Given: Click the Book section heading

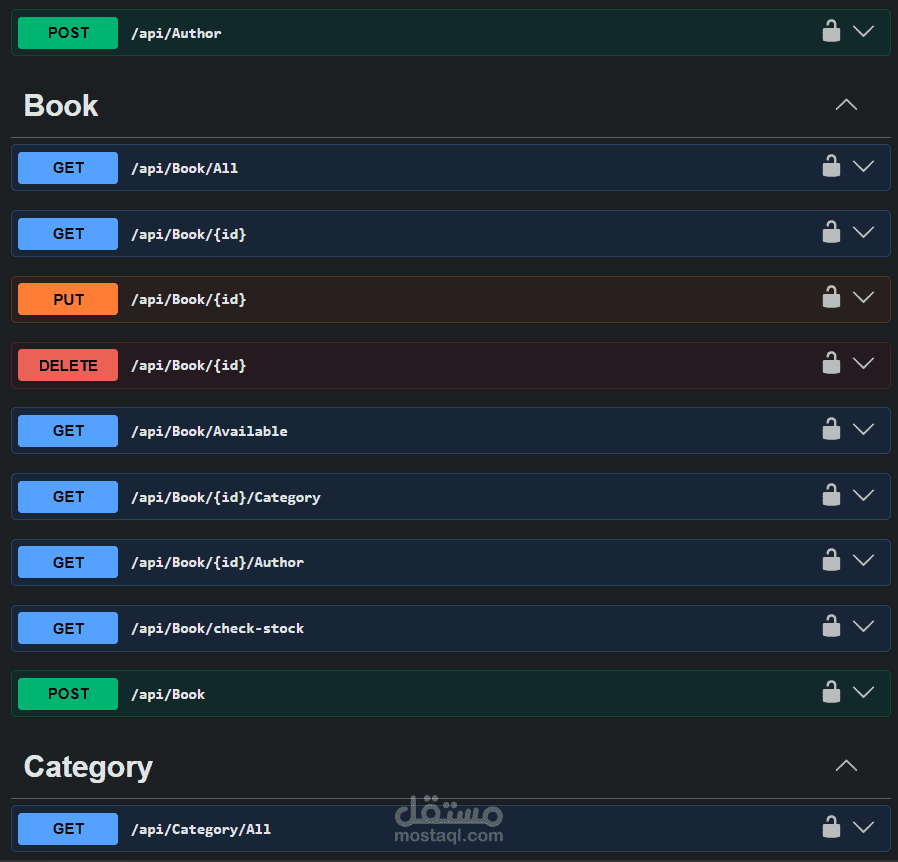Looking at the screenshot, I should point(61,105).
